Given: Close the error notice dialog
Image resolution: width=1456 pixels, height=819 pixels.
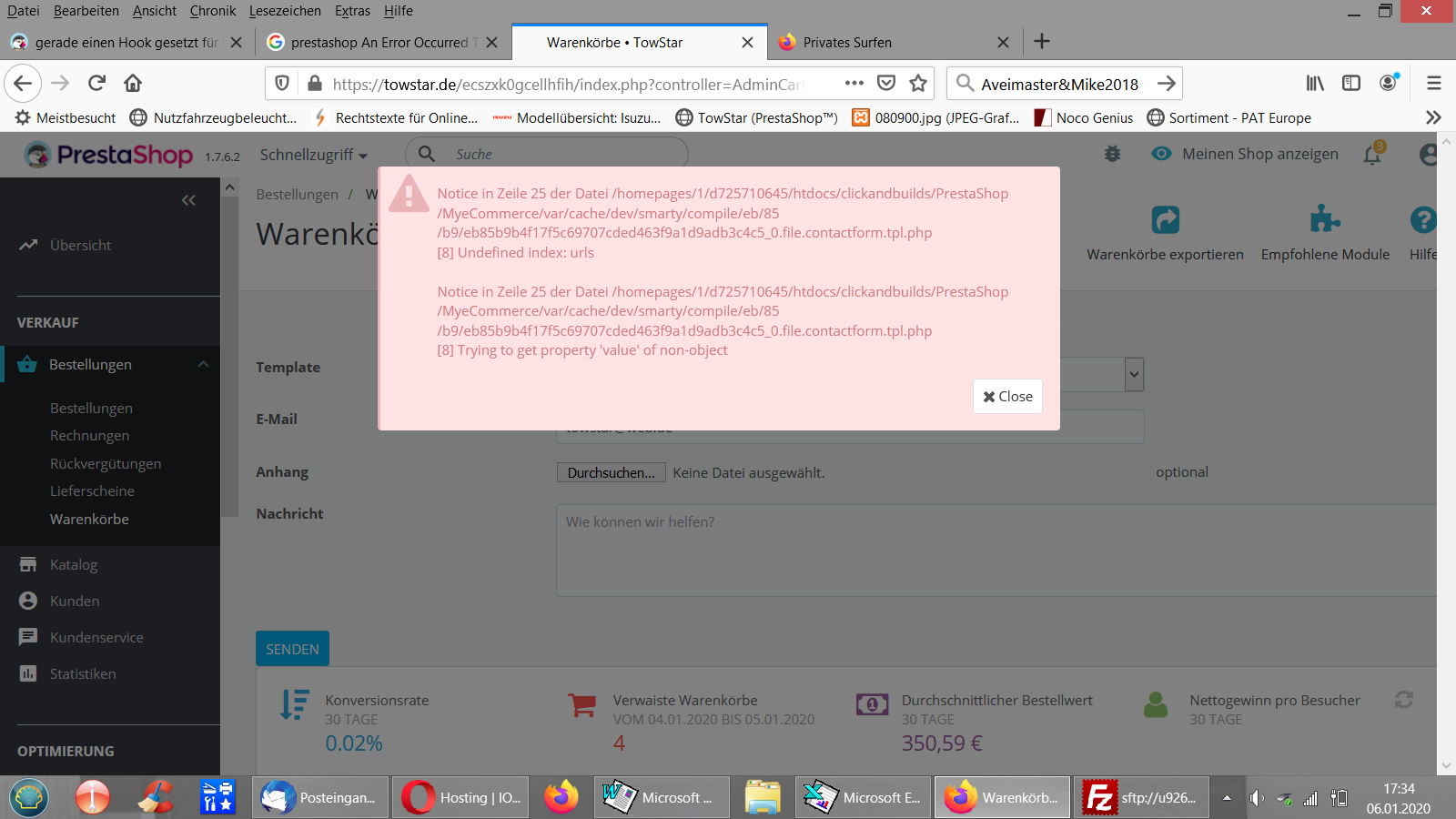Looking at the screenshot, I should [1007, 397].
